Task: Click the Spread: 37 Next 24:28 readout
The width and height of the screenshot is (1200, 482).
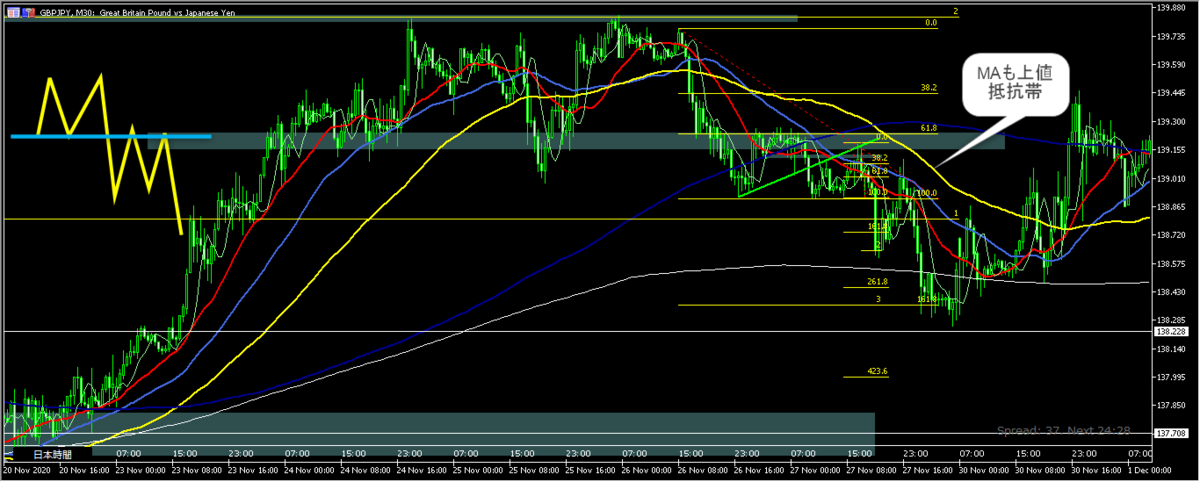Action: (1062, 431)
